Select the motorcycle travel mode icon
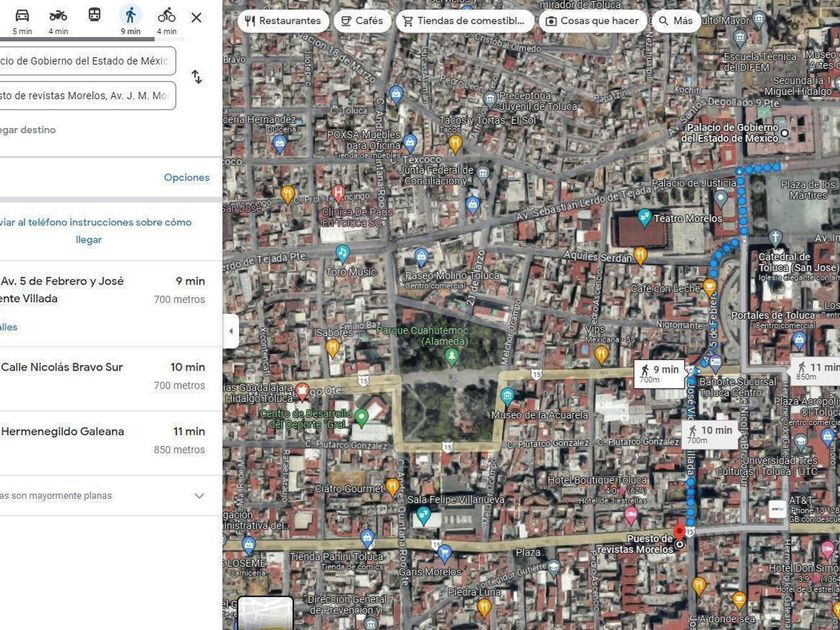This screenshot has height=630, width=840. pyautogui.click(x=58, y=16)
